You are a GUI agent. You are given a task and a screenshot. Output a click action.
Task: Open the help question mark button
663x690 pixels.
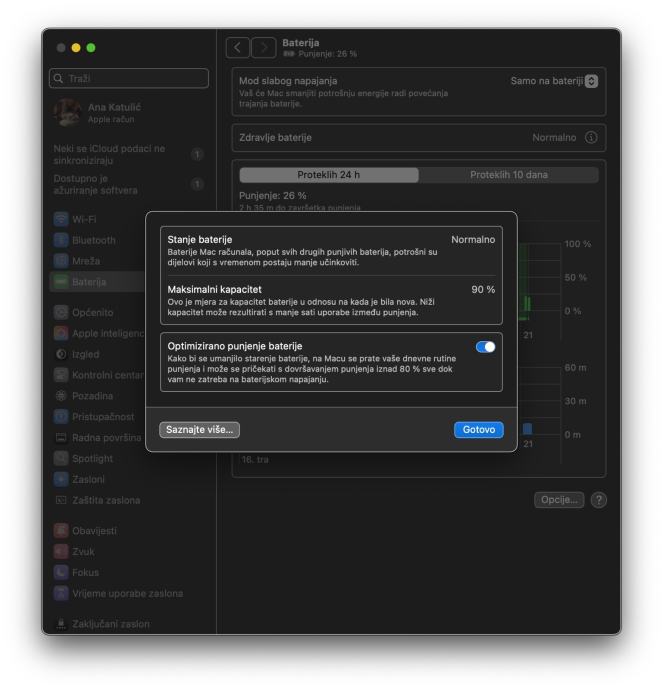(x=598, y=500)
